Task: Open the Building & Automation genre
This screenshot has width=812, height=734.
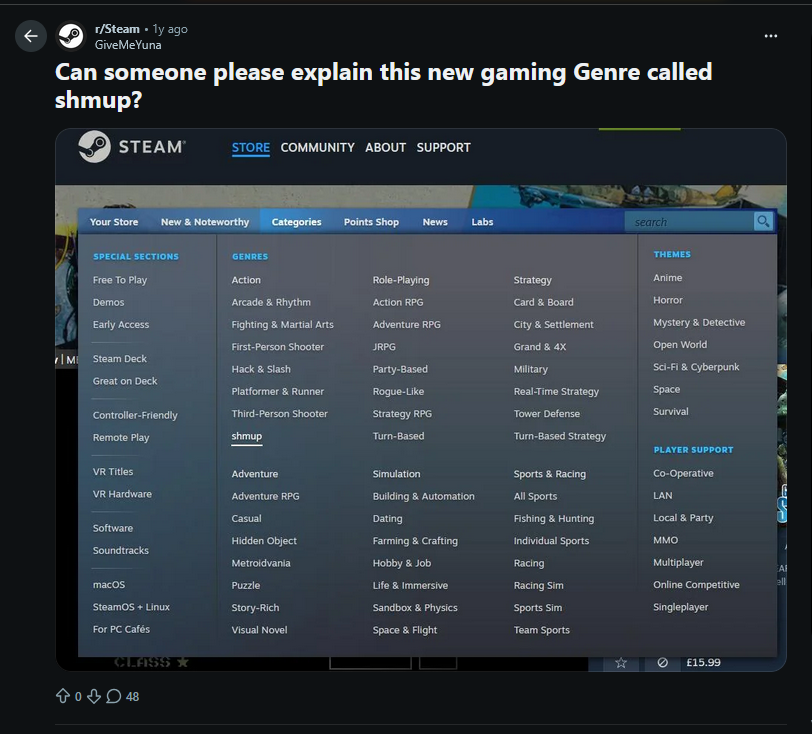Action: tap(423, 496)
